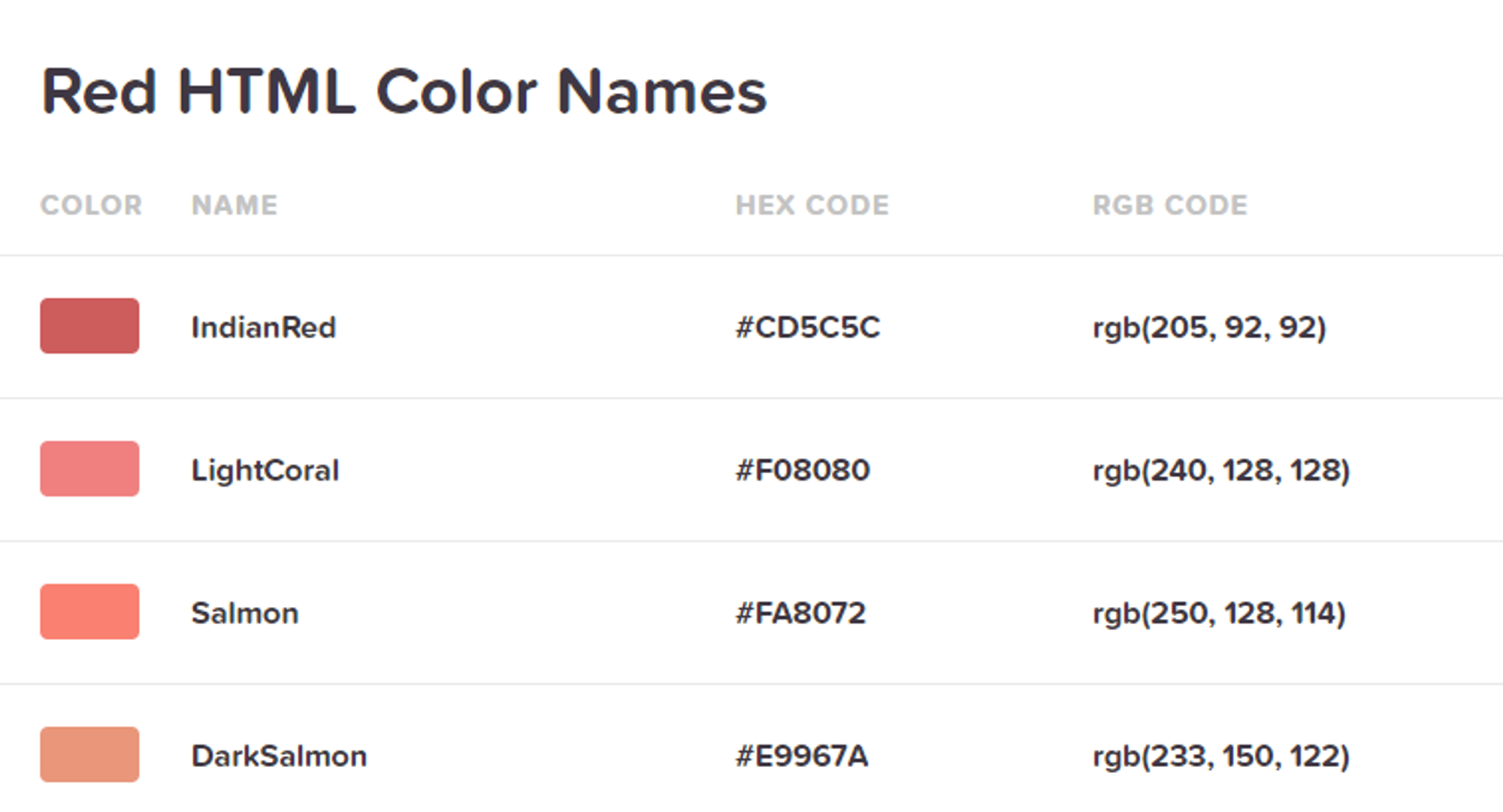Viewport: 1503px width, 812px height.
Task: Select the IndianRed color name
Action: click(263, 328)
